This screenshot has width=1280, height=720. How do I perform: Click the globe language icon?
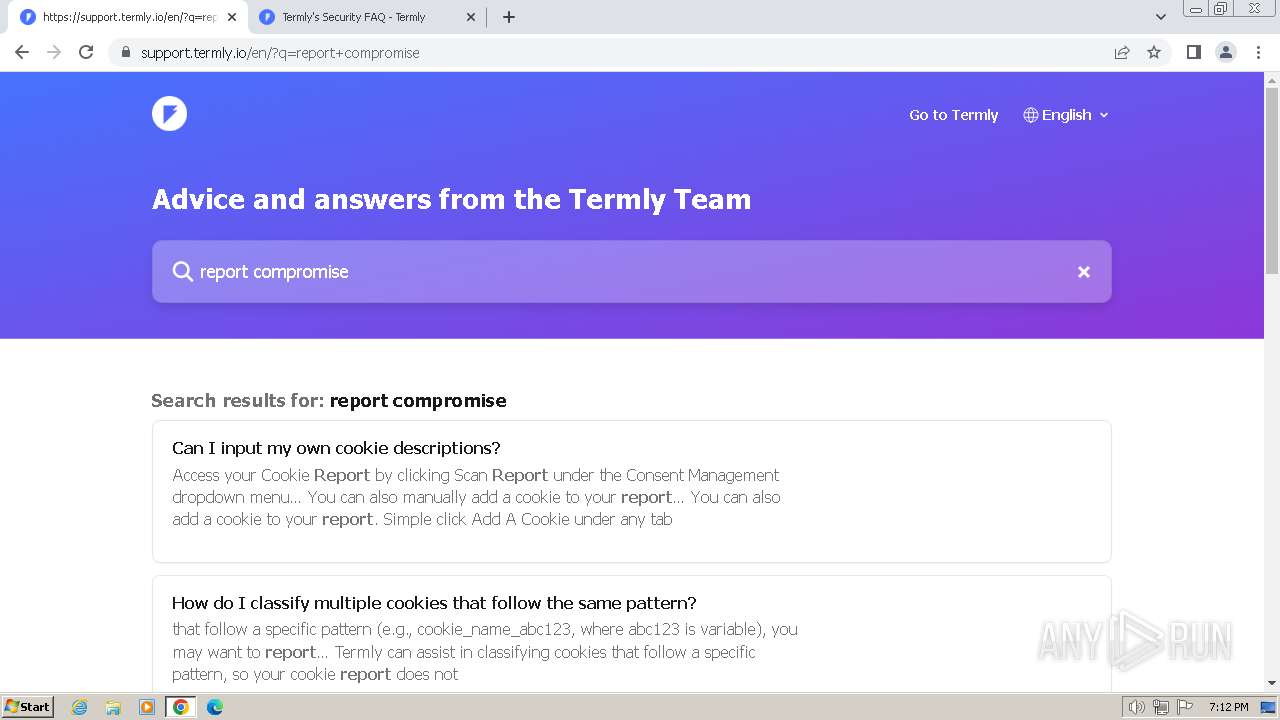1030,115
